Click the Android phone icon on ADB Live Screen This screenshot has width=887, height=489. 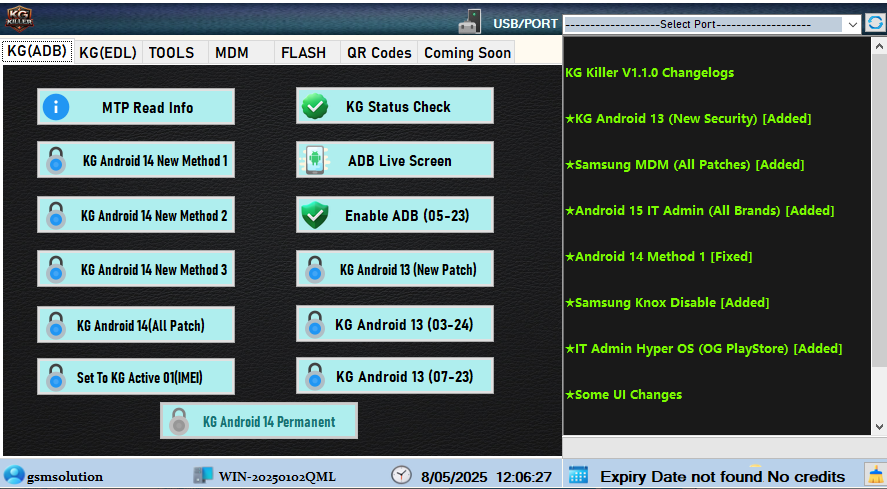315,160
